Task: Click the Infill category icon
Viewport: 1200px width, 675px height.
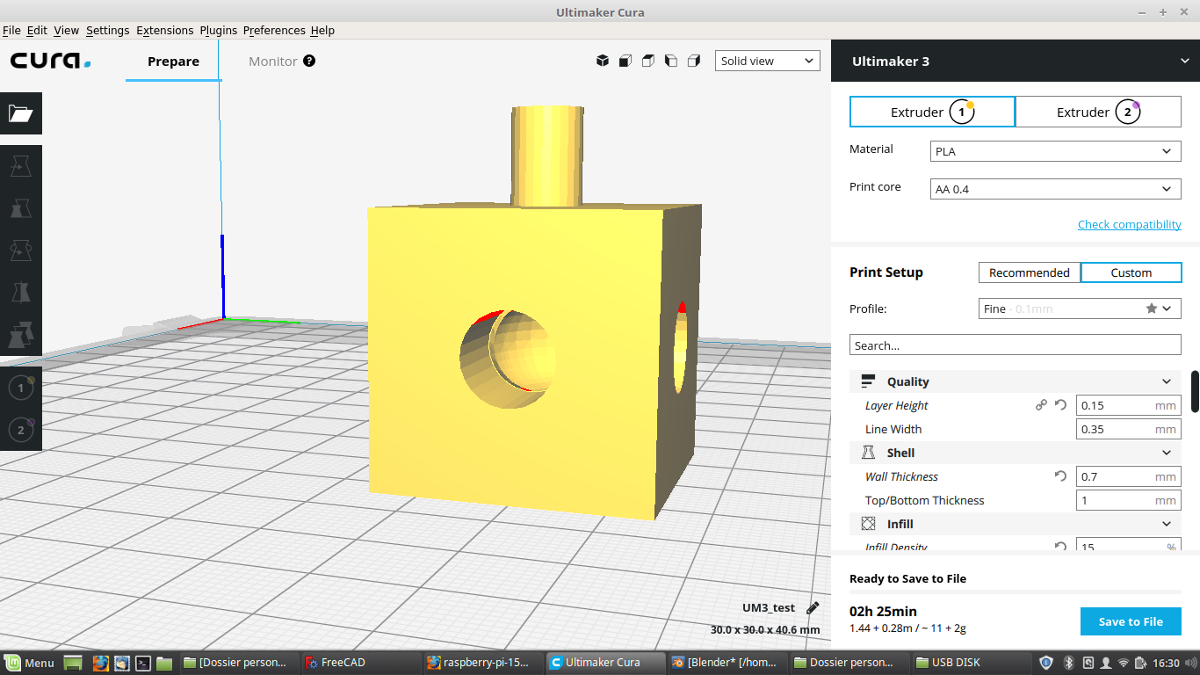Action: pos(868,524)
